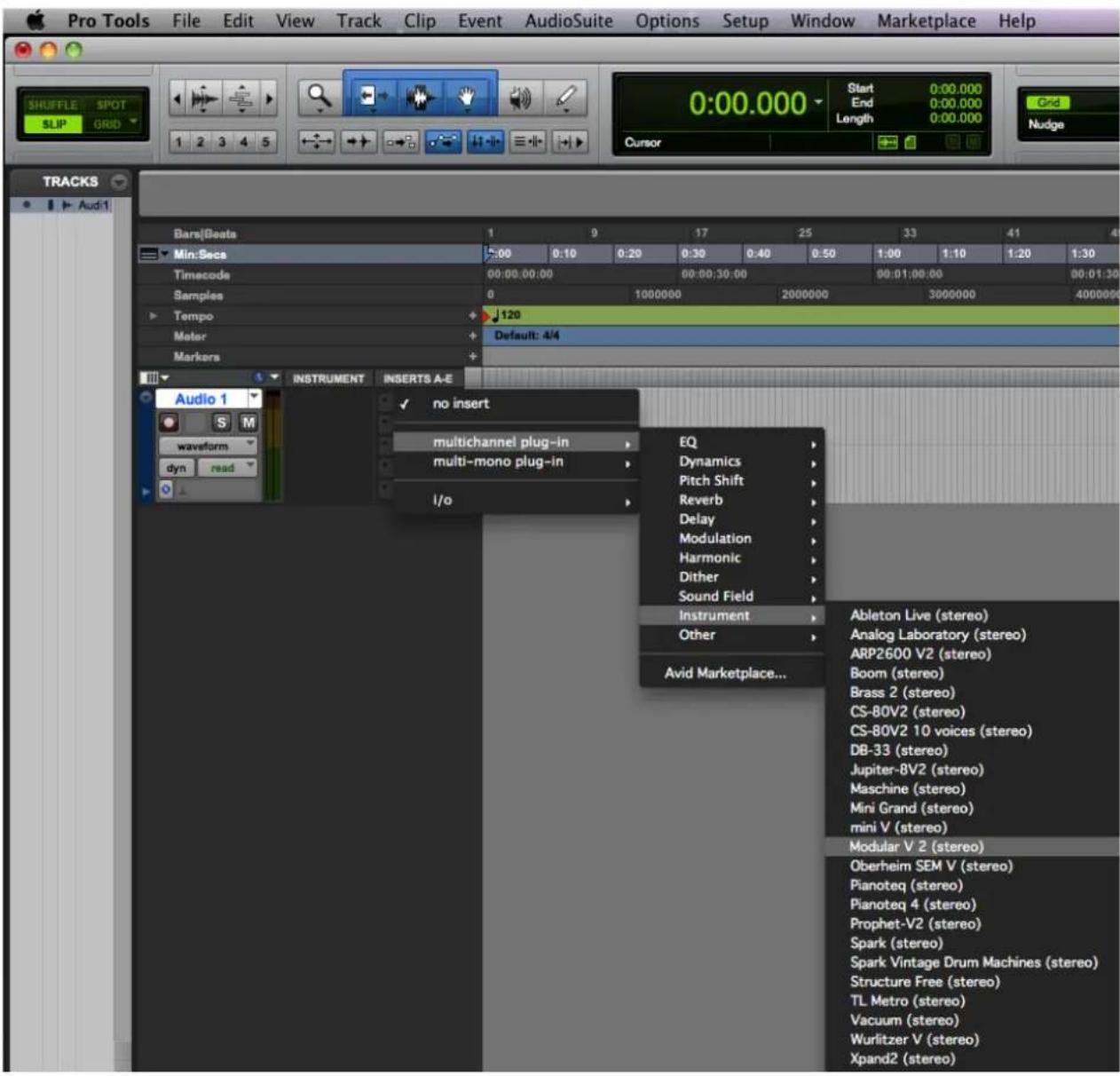Choose multi-mono plug-in submenu

516,462
